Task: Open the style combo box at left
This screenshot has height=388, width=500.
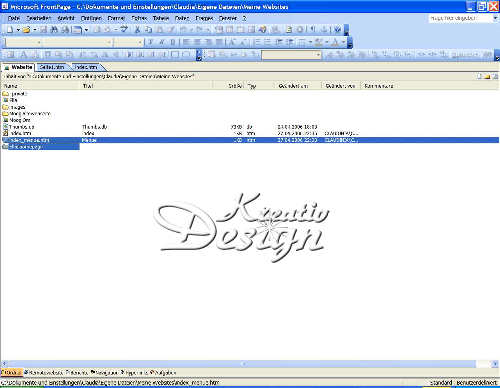Action: tap(23, 42)
